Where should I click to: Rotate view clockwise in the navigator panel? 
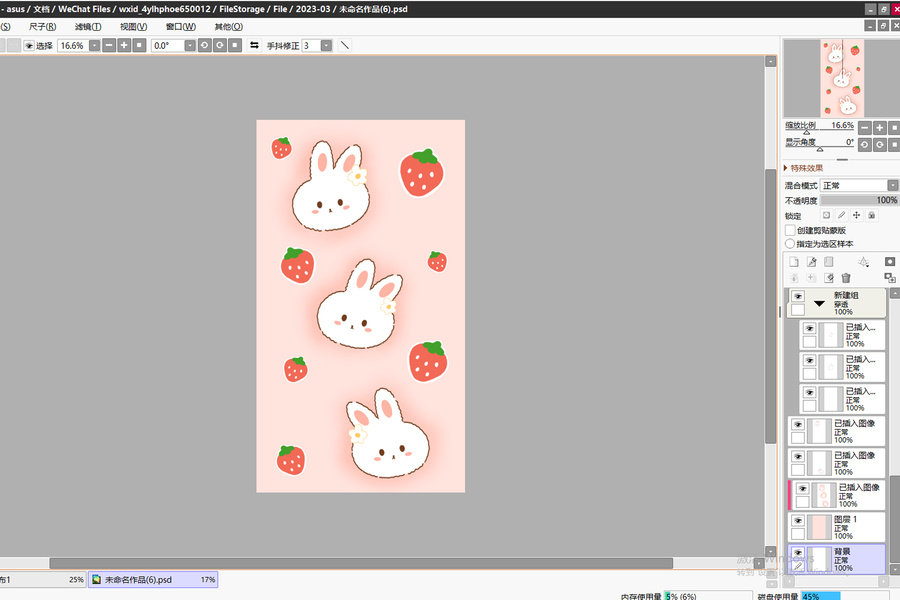click(879, 145)
